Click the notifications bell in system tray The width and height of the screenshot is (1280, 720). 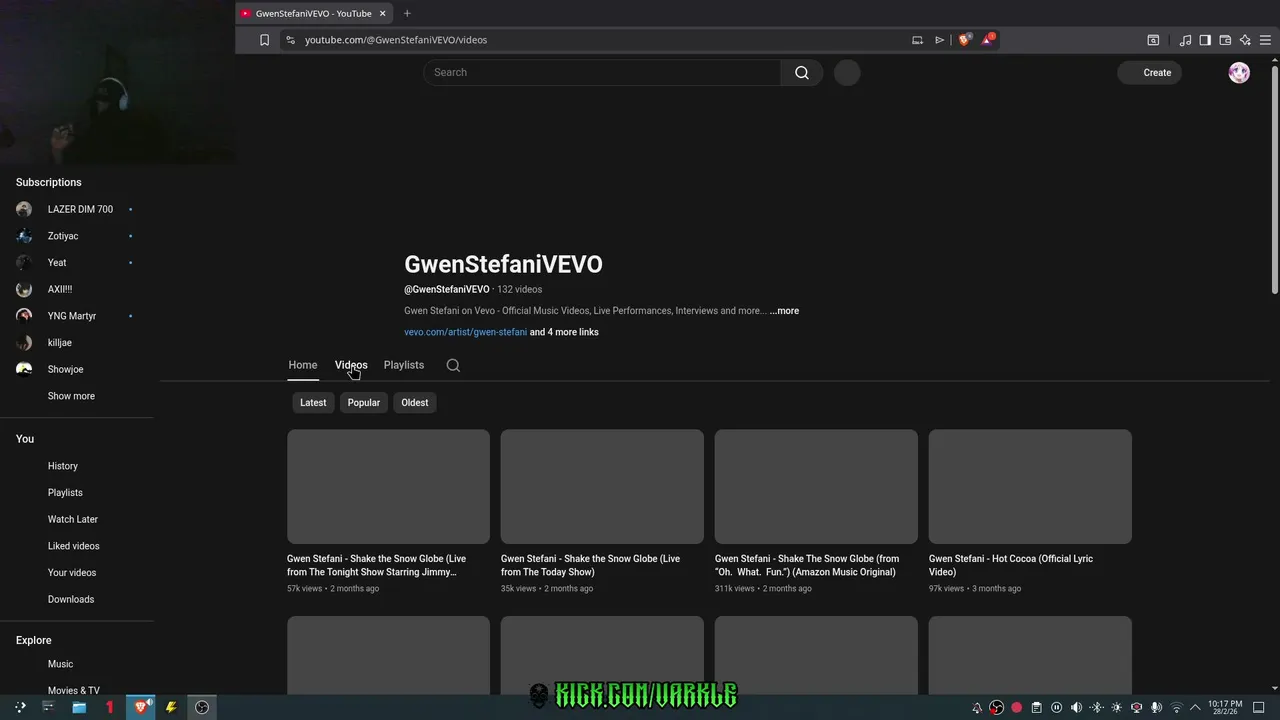[977, 708]
